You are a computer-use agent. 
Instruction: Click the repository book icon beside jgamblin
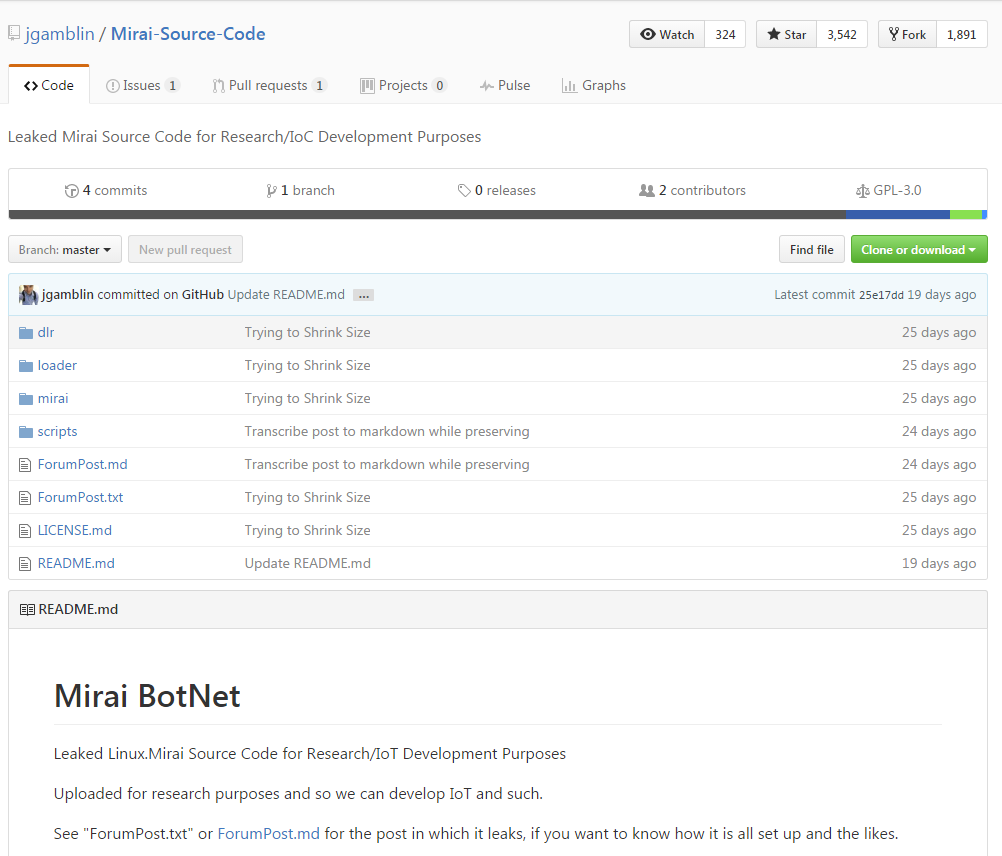pos(14,33)
